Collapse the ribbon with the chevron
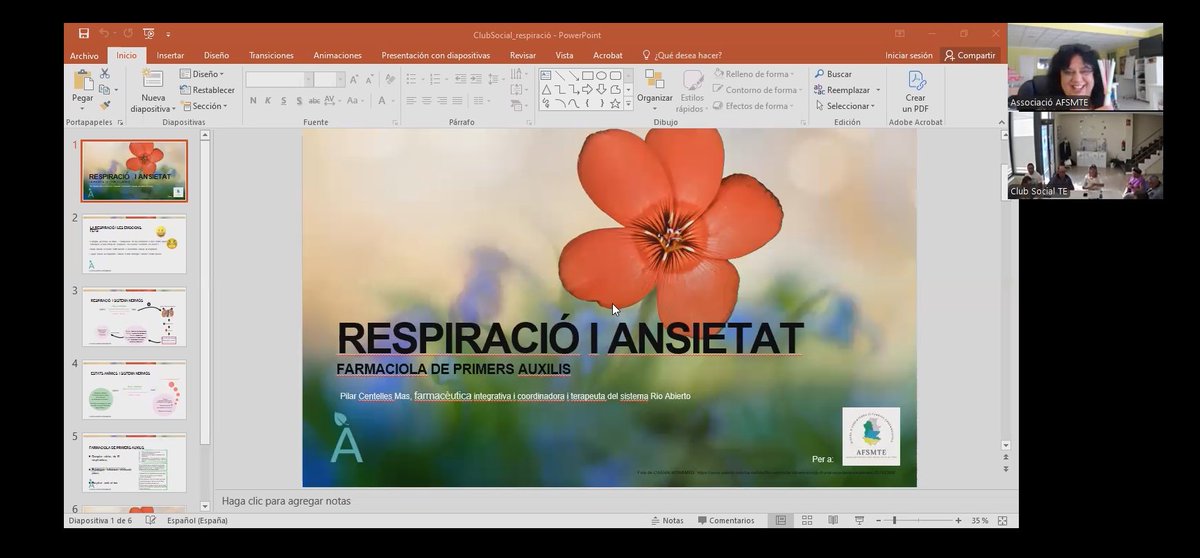This screenshot has width=1200, height=558. (x=1003, y=122)
